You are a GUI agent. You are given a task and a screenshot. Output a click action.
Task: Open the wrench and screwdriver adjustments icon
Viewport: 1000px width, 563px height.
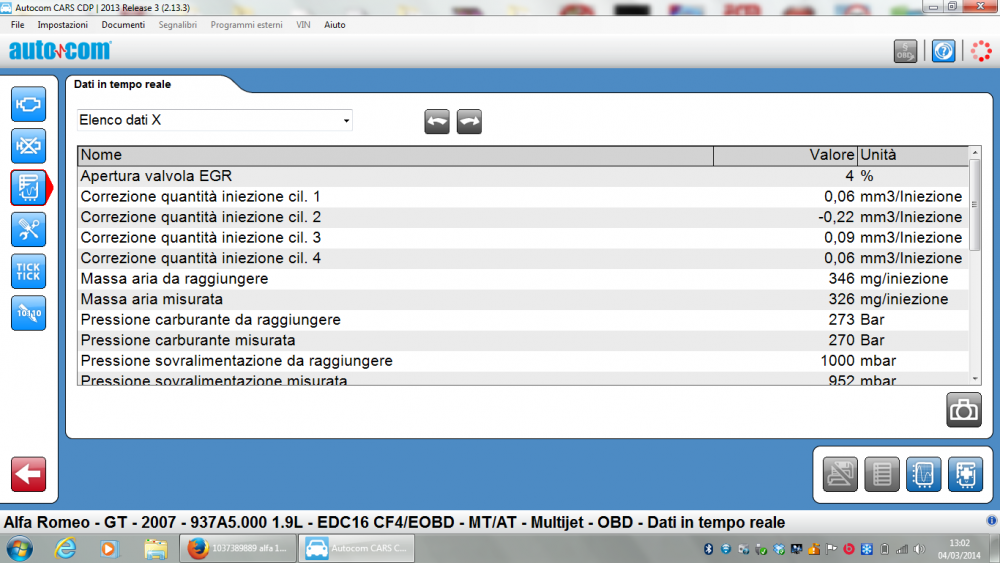click(28, 230)
